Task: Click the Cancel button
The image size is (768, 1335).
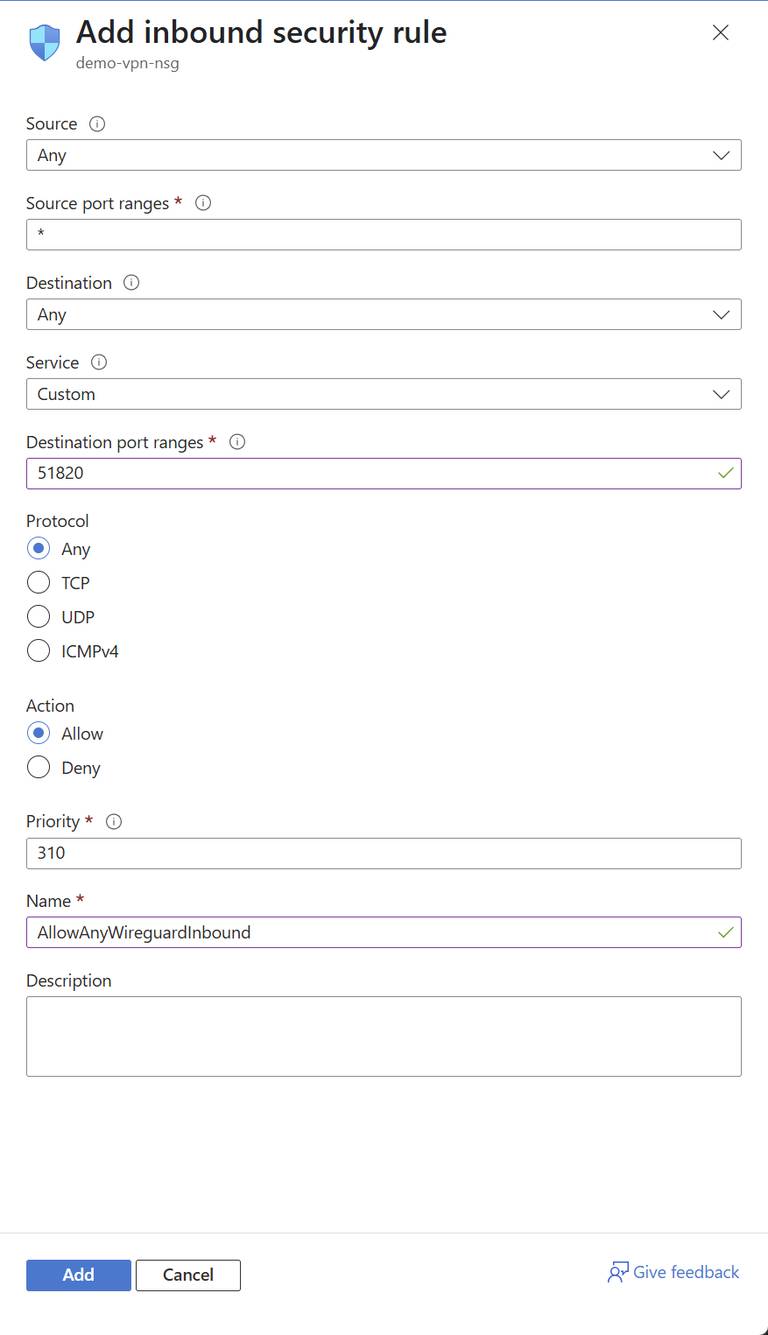Action: (x=188, y=1275)
